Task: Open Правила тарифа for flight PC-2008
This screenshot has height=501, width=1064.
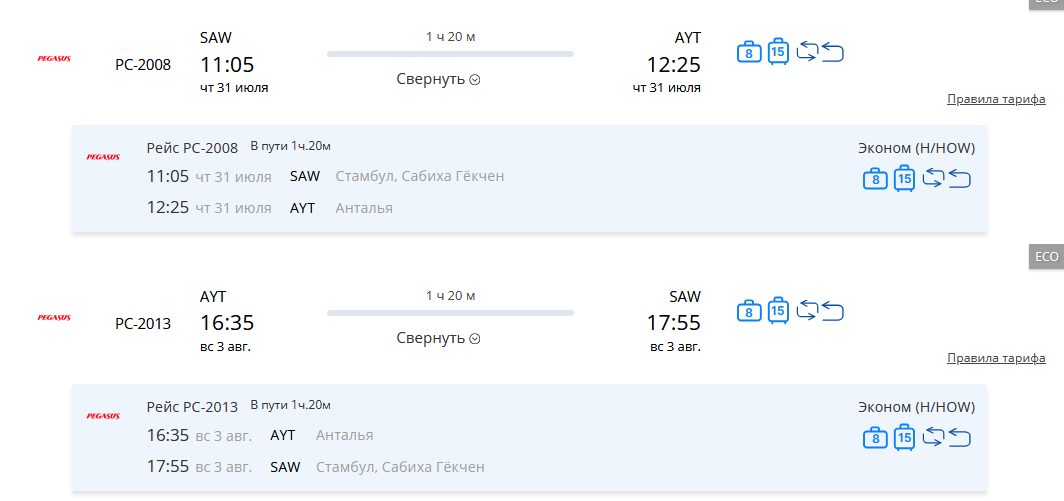Action: pyautogui.click(x=996, y=100)
